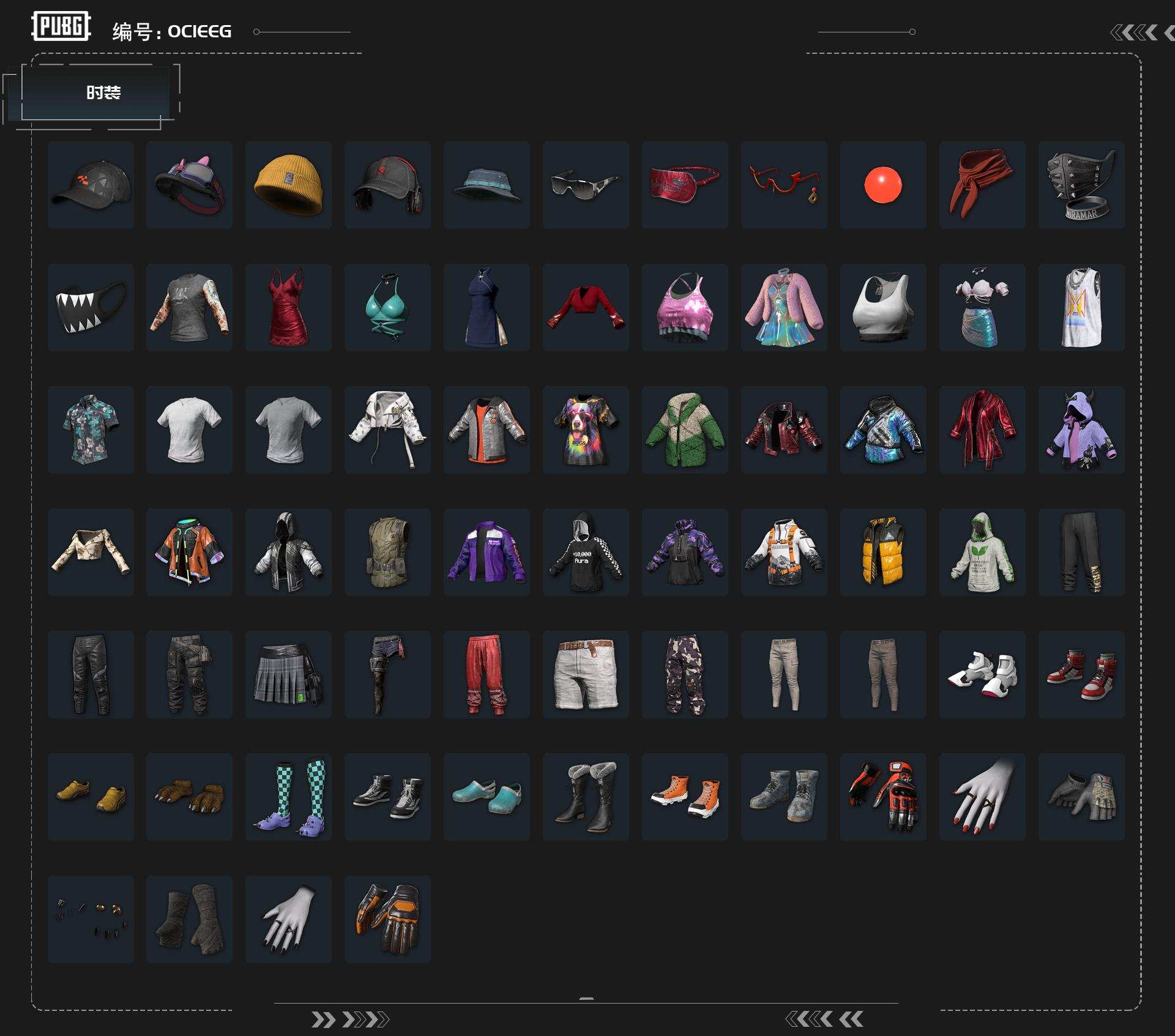The height and width of the screenshot is (1036, 1175).
Task: Select the black cap with orange logo
Action: [x=91, y=185]
